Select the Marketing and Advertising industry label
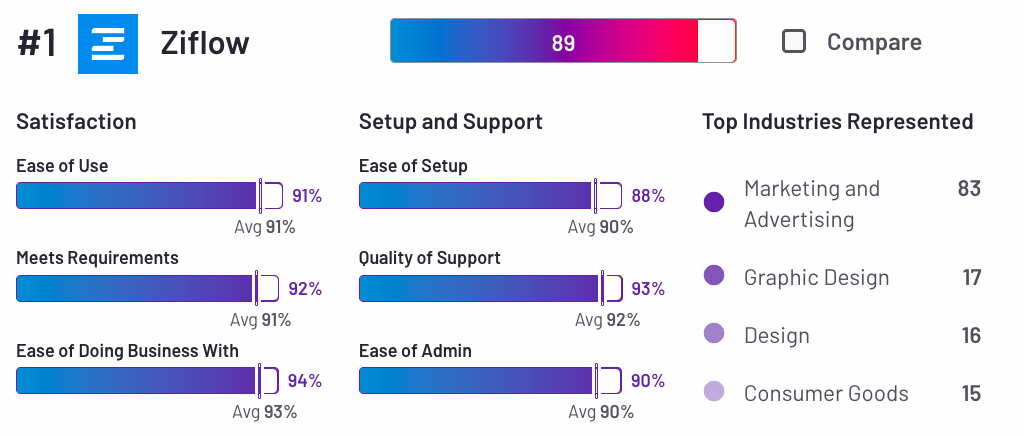This screenshot has width=1024, height=438. coord(811,203)
